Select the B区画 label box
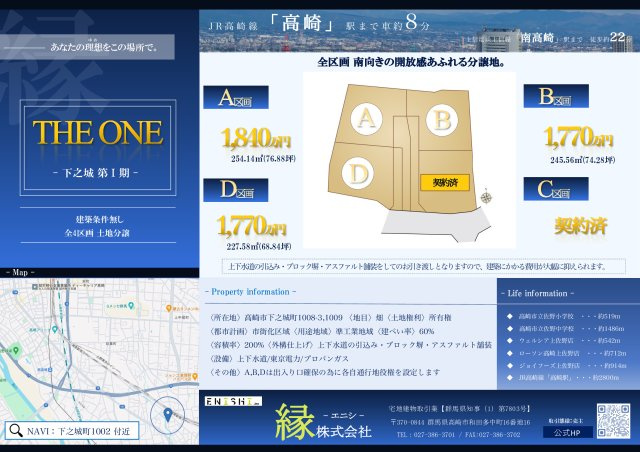640x452 pixels. pos(556,96)
